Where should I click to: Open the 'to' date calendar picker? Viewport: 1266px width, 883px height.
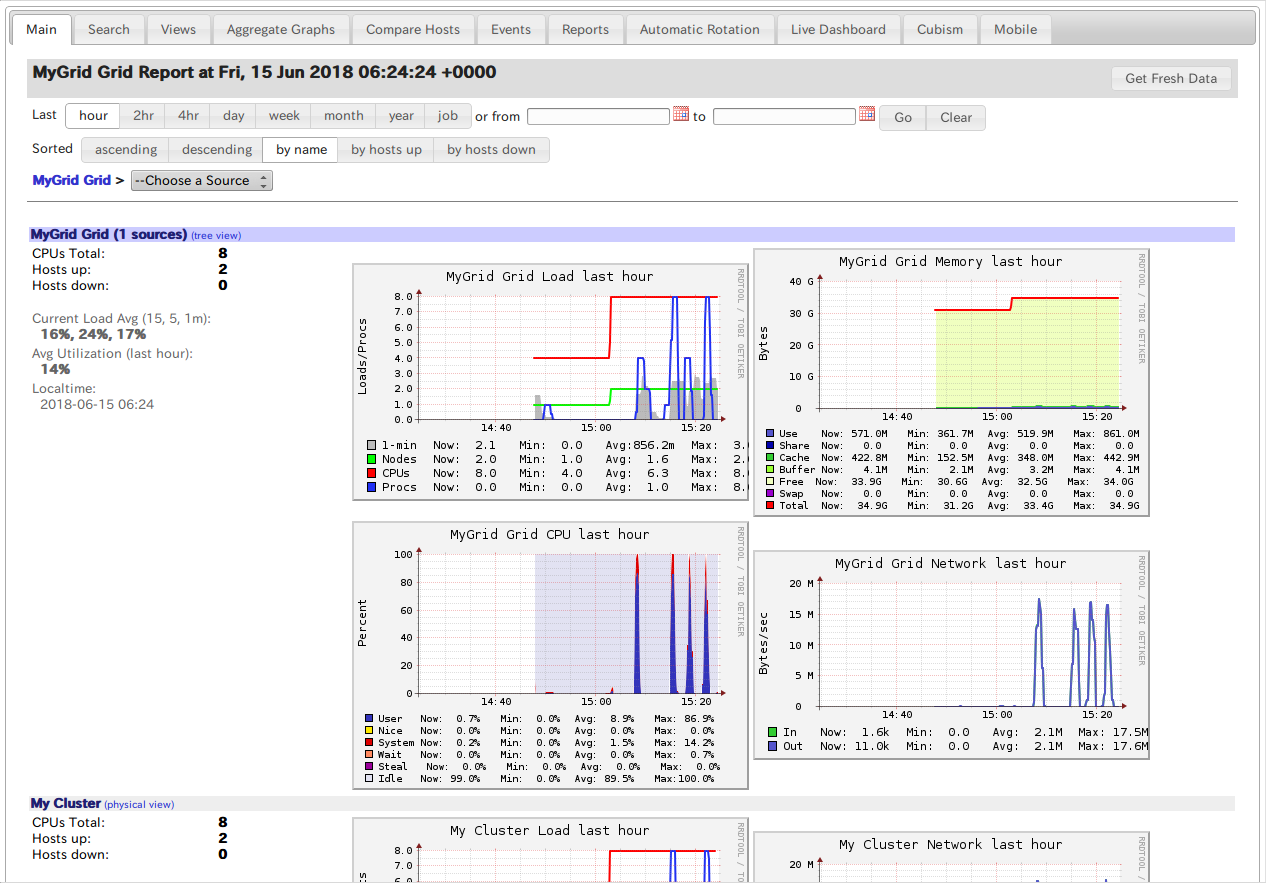tap(867, 114)
